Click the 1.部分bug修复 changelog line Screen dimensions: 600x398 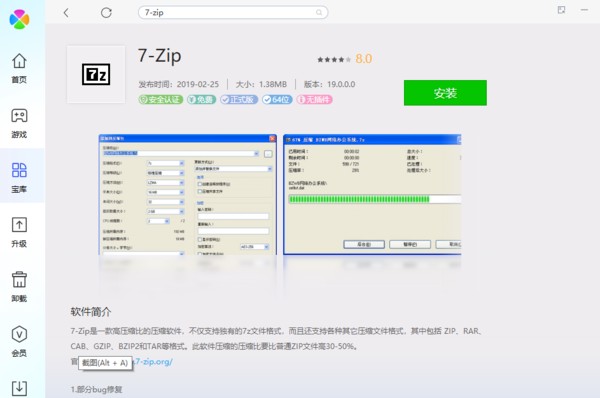click(96, 390)
